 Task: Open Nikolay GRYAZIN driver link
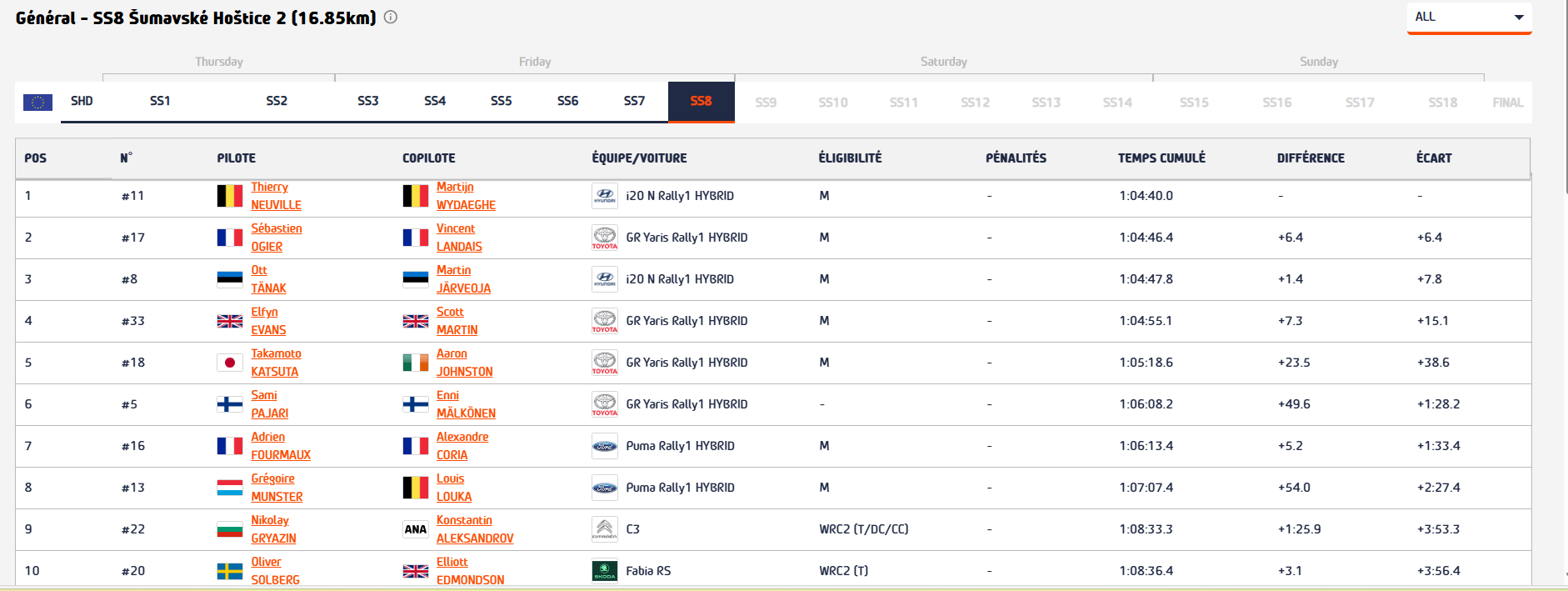(273, 529)
